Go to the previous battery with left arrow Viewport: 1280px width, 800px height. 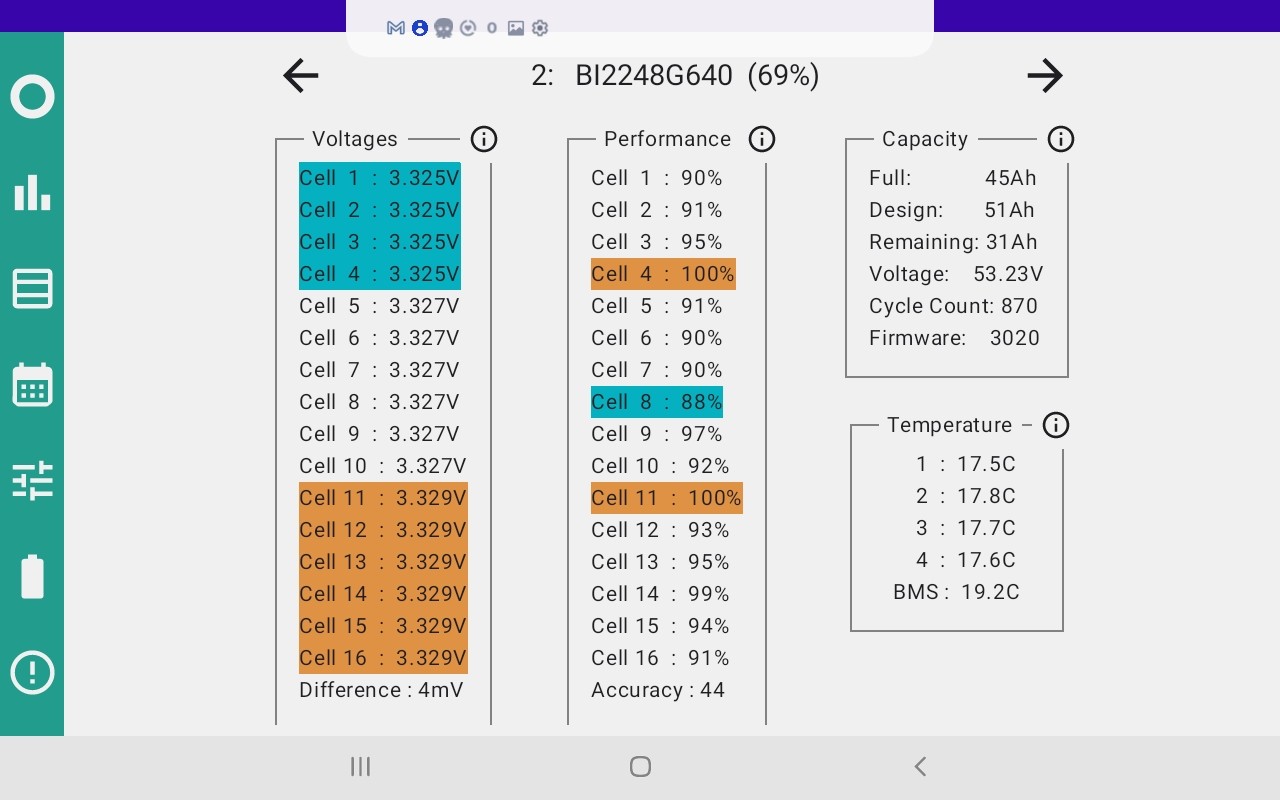[300, 76]
